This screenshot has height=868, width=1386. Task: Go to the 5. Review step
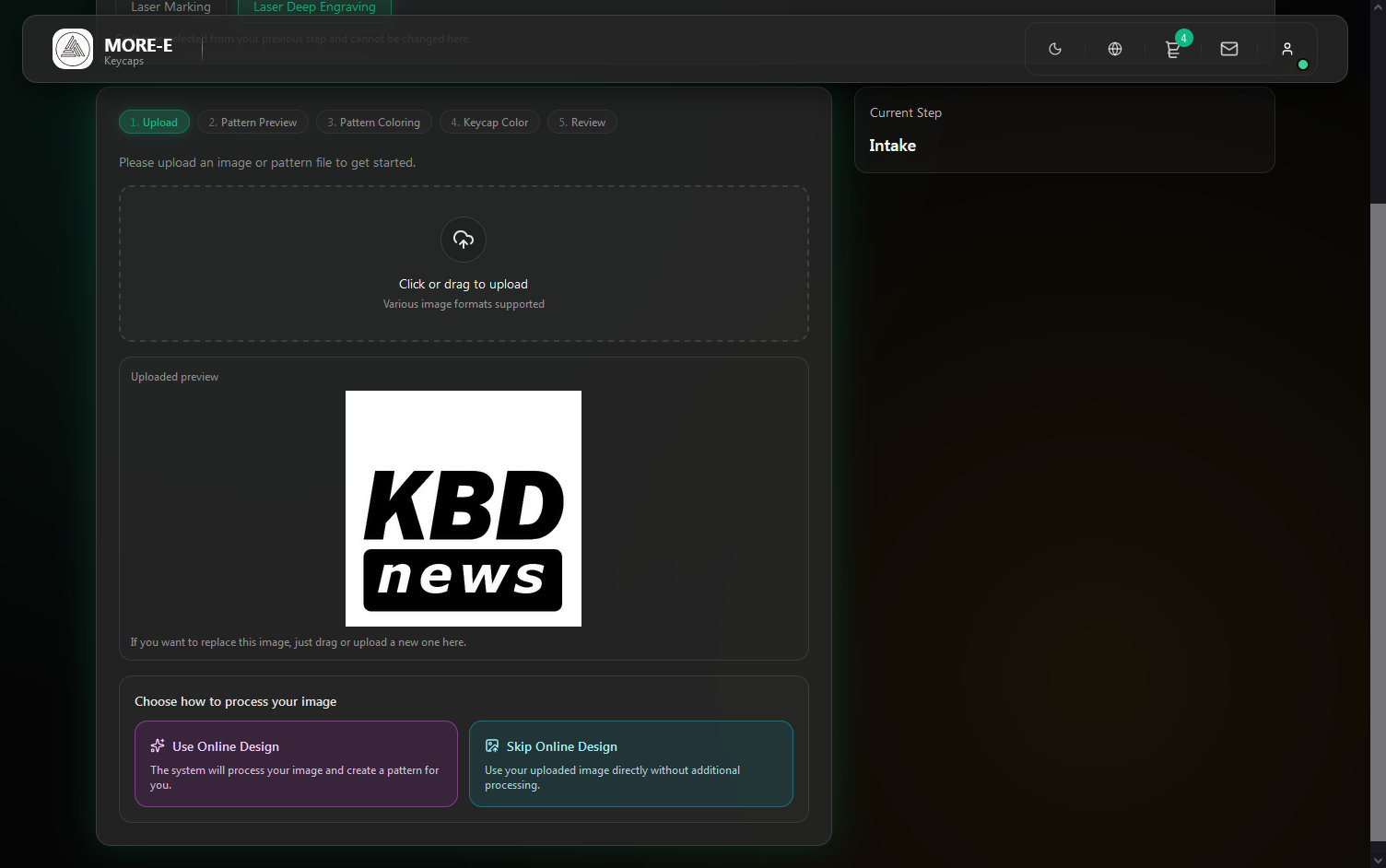coord(582,123)
